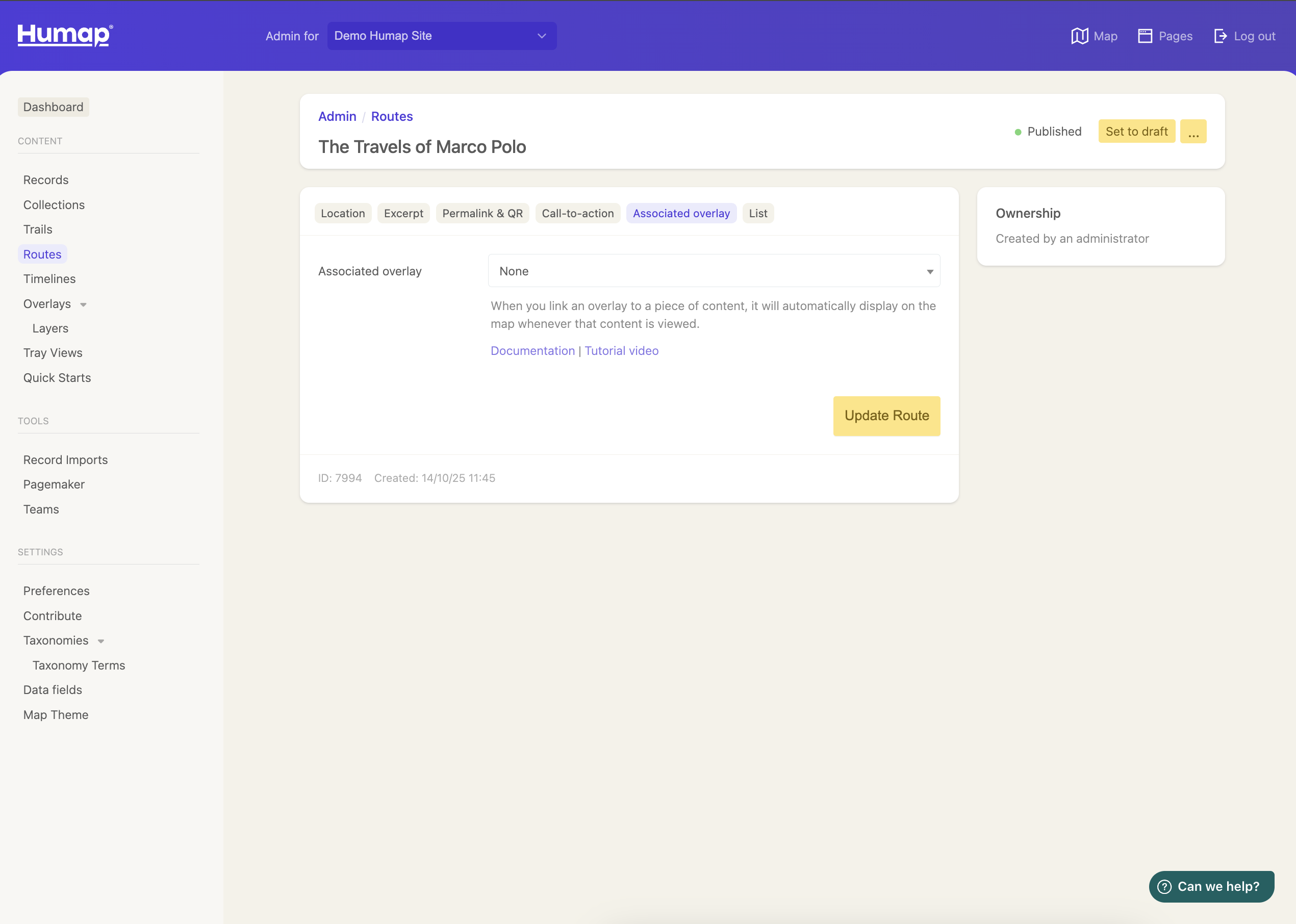Open Map Theme settings
Viewport: 1296px width, 924px height.
(56, 714)
